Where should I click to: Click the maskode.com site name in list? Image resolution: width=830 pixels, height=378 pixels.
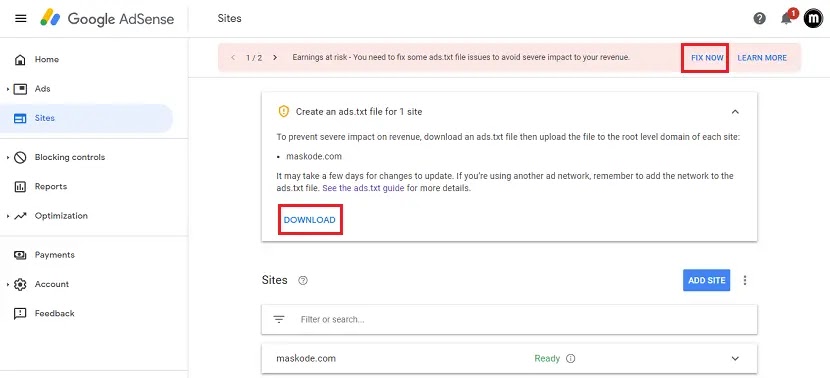tap(306, 358)
